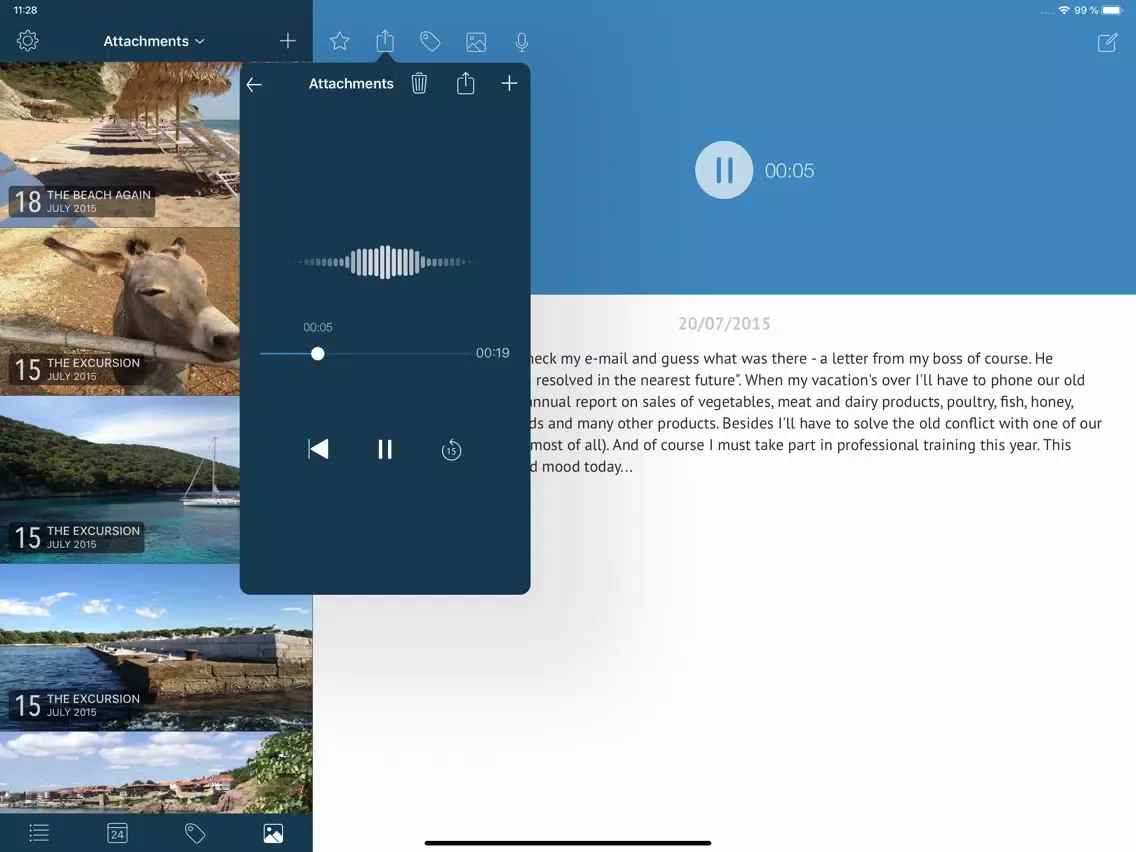This screenshot has height=852, width=1136.
Task: Delete the attachment with trash icon
Action: point(419,84)
